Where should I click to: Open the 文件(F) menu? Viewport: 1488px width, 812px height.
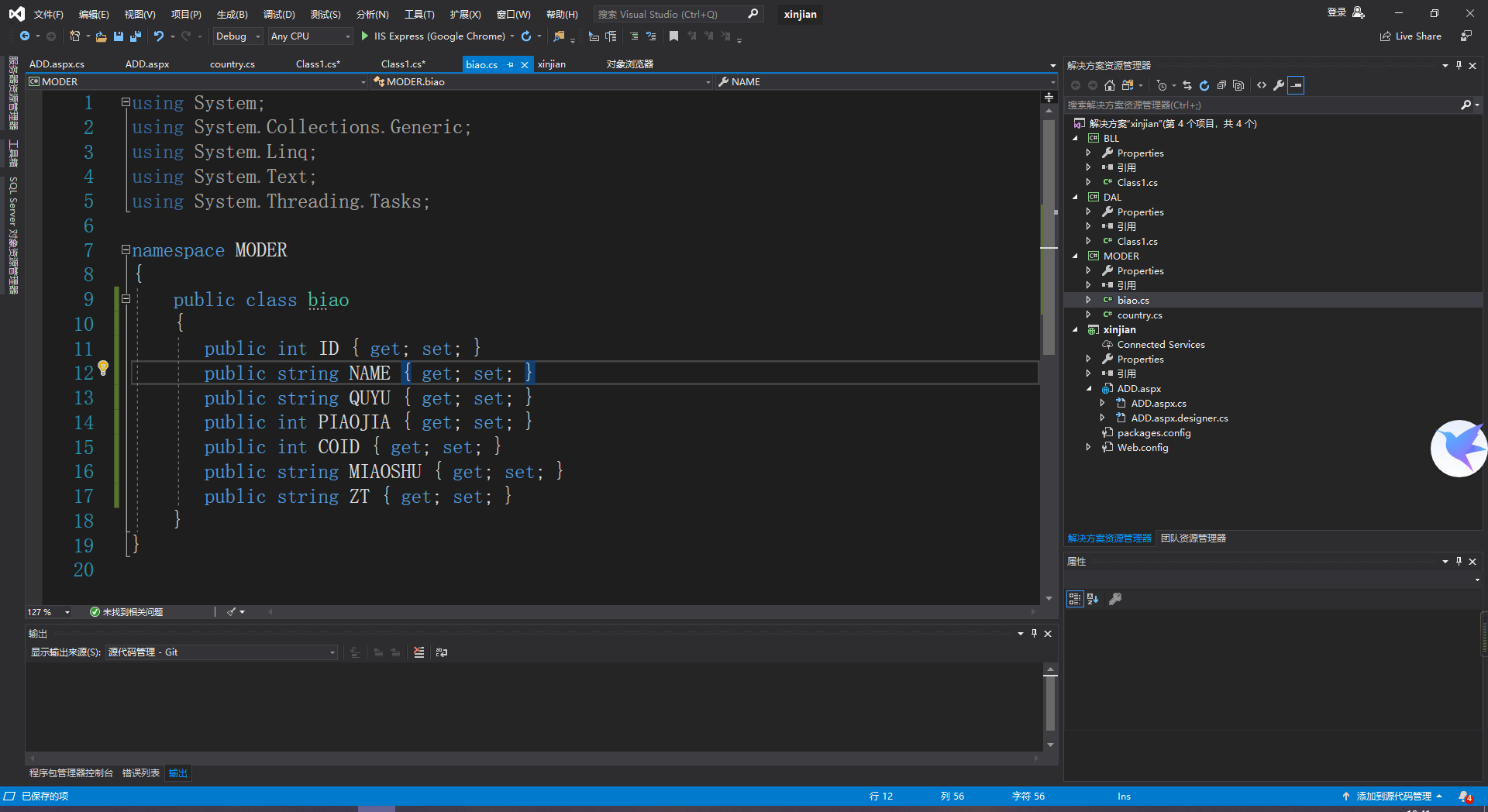click(x=48, y=14)
